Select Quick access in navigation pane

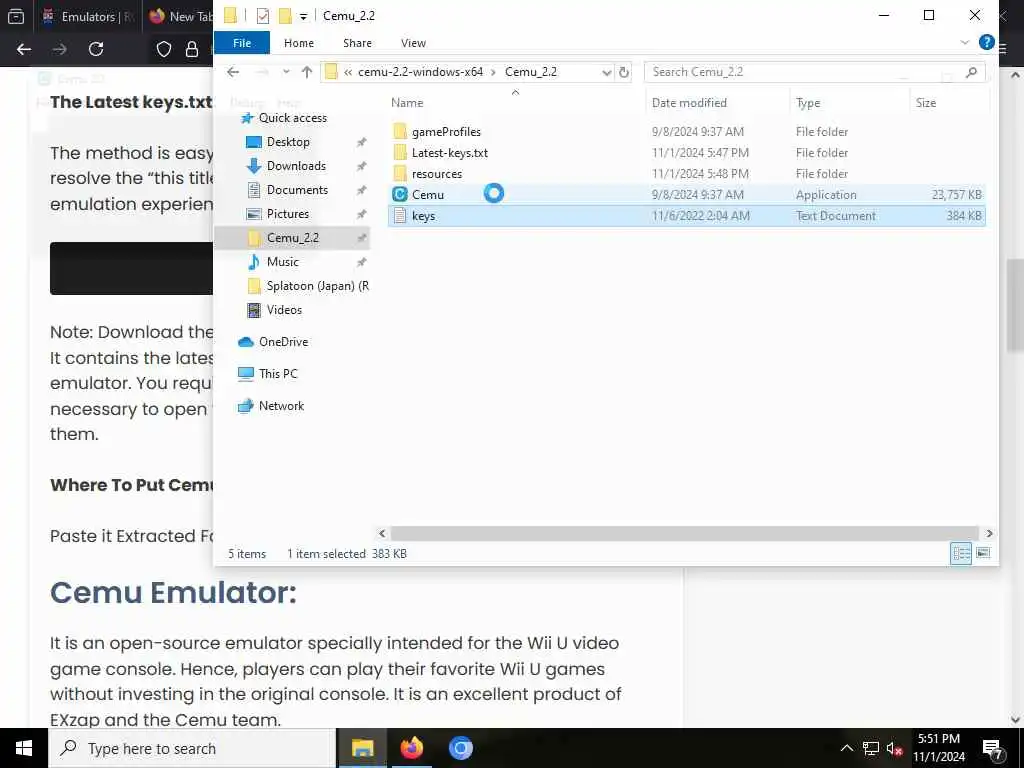(293, 118)
